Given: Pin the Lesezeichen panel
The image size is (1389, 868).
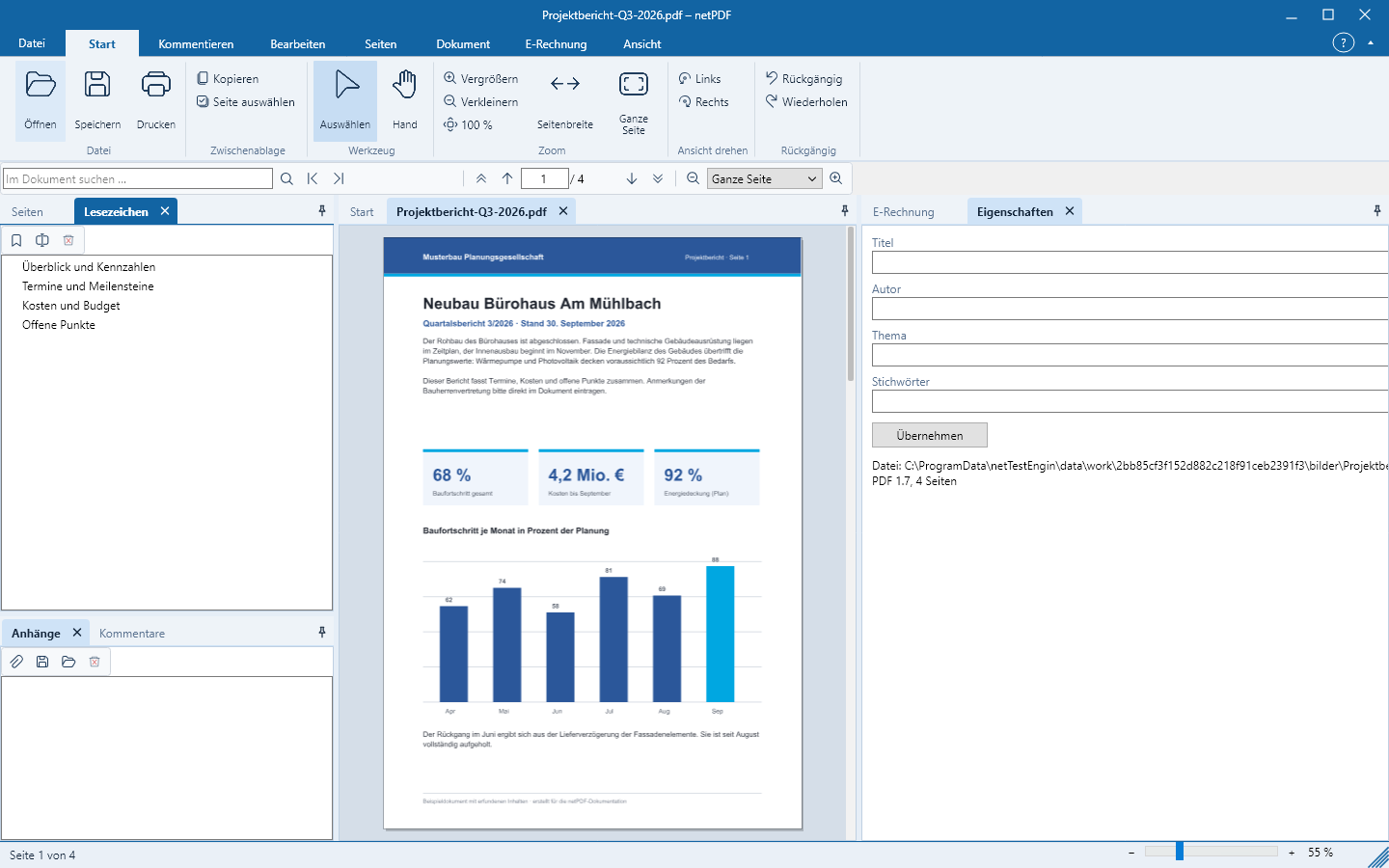Looking at the screenshot, I should coord(322,211).
